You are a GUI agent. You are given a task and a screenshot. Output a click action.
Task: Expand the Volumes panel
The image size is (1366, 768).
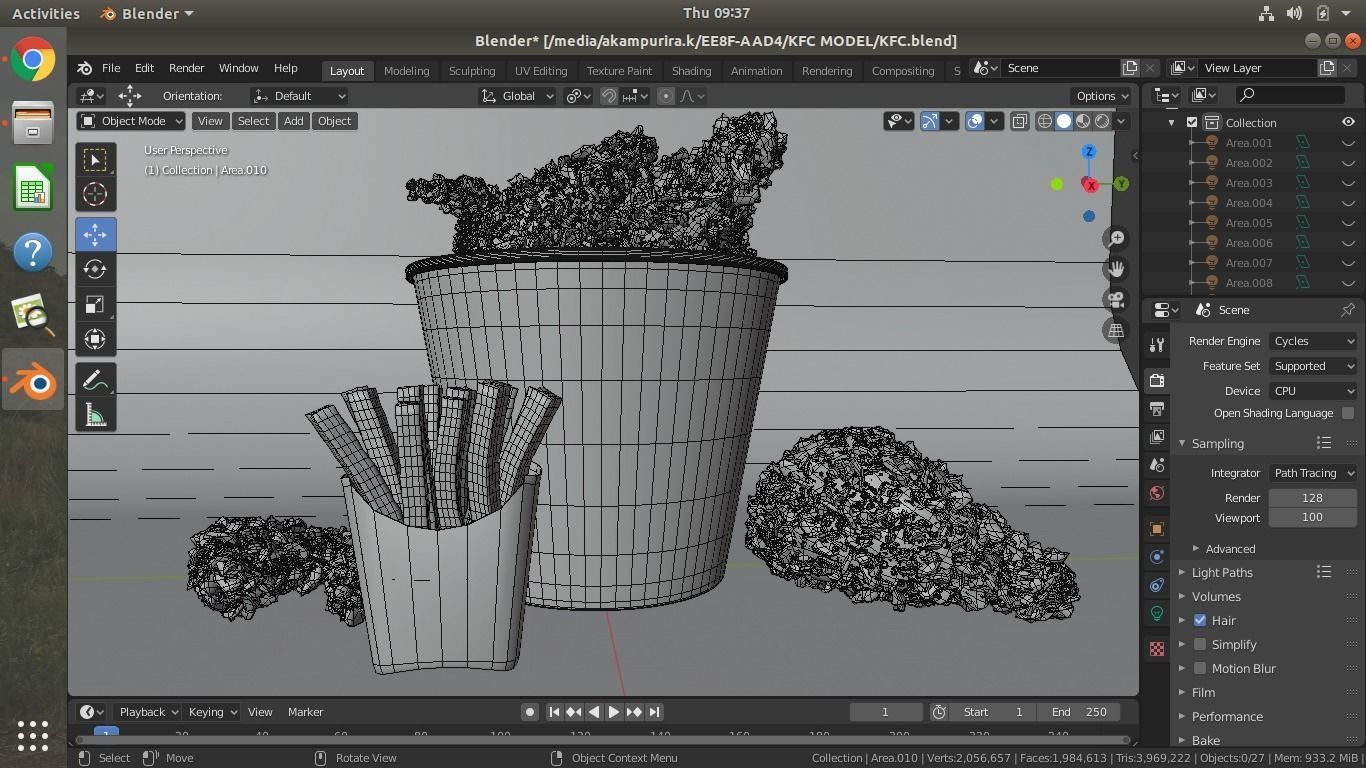pyautogui.click(x=1182, y=596)
